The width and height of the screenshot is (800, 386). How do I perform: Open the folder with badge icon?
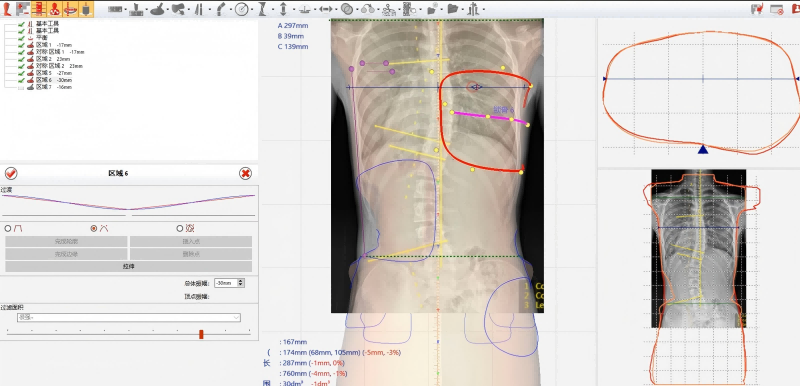433,9
